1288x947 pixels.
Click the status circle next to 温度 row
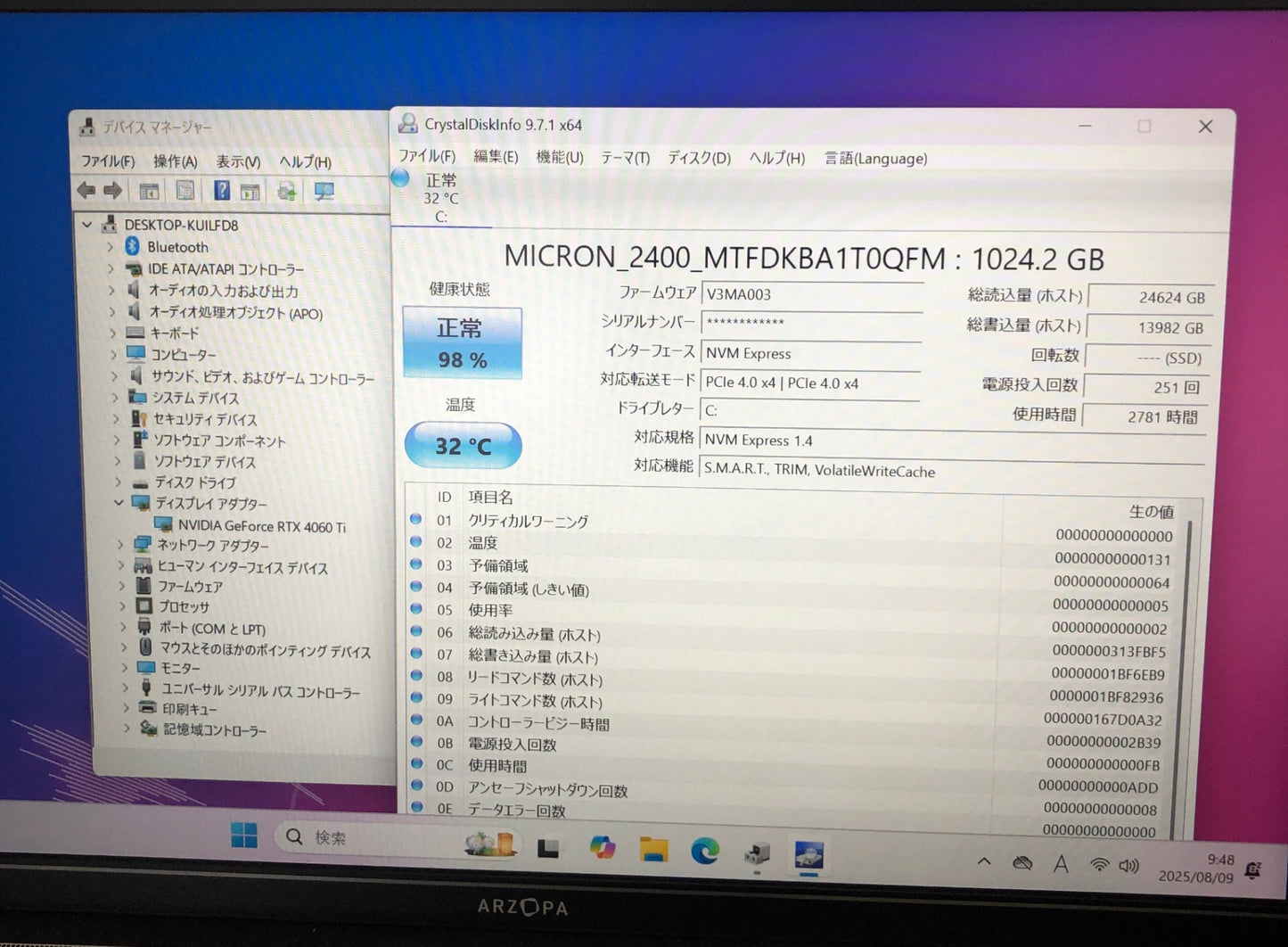[415, 542]
